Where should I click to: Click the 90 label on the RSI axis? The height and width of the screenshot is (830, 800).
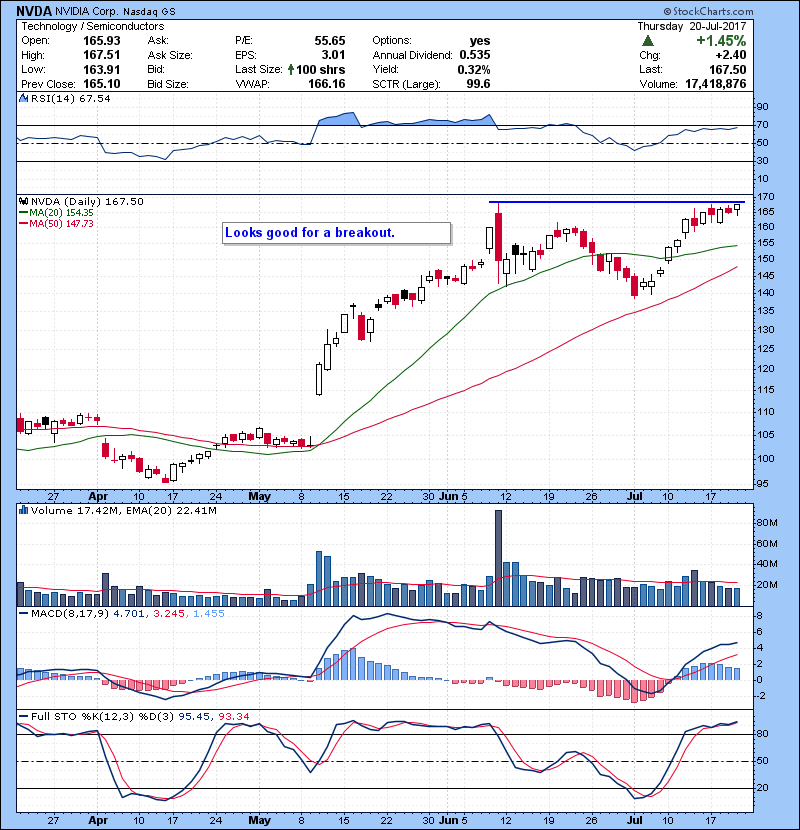pyautogui.click(x=762, y=106)
